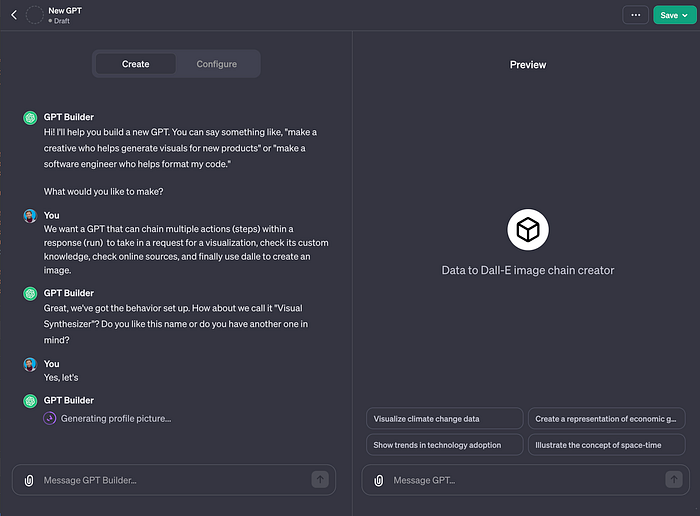
Task: Click the back arrow icon
Action: (x=13, y=14)
